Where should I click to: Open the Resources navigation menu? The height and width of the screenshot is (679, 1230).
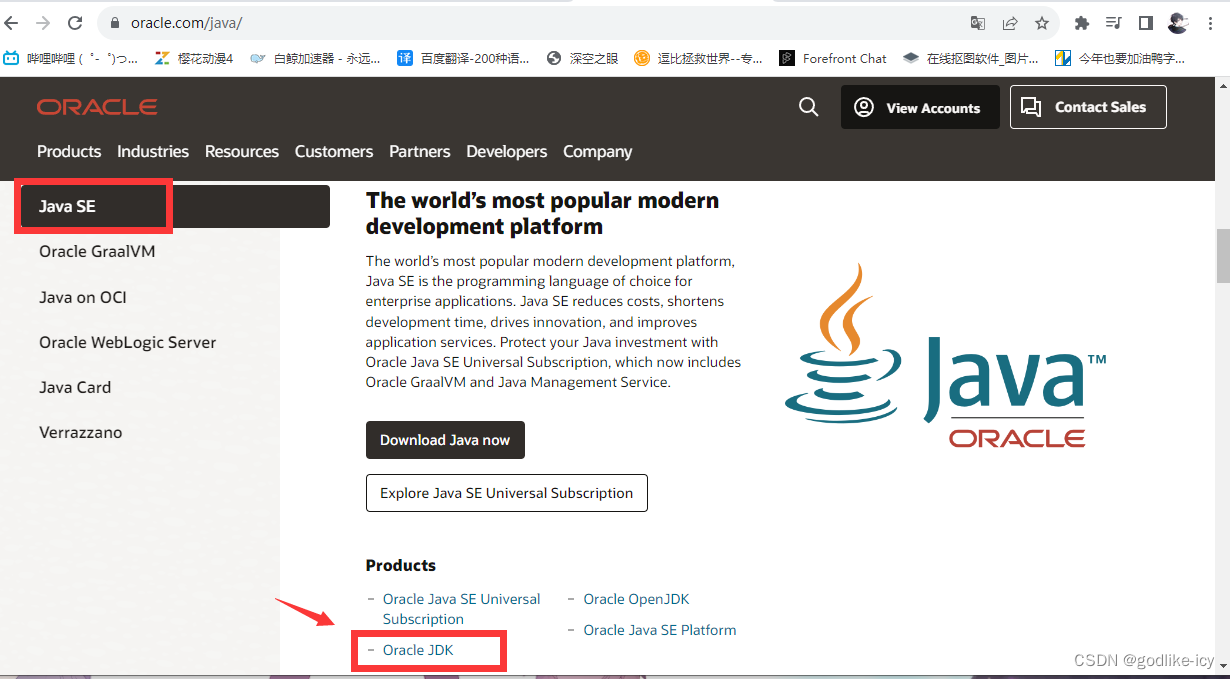(242, 151)
